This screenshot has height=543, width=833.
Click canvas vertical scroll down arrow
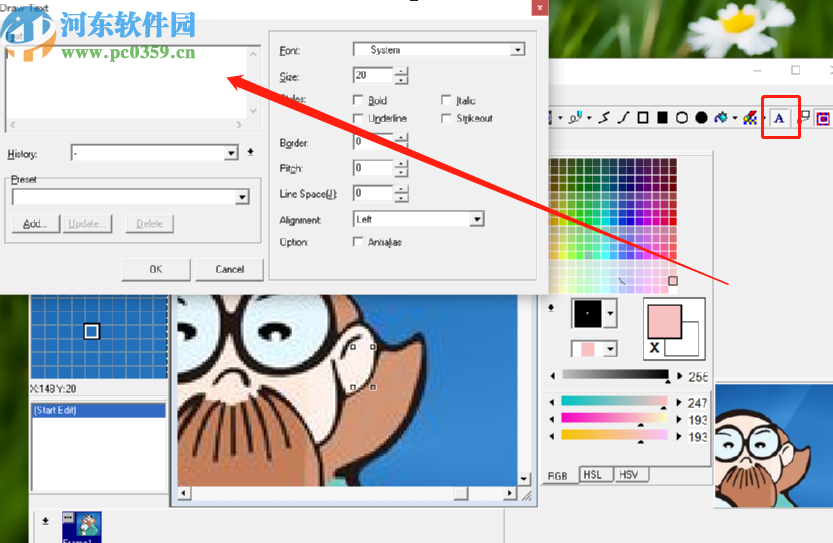524,479
